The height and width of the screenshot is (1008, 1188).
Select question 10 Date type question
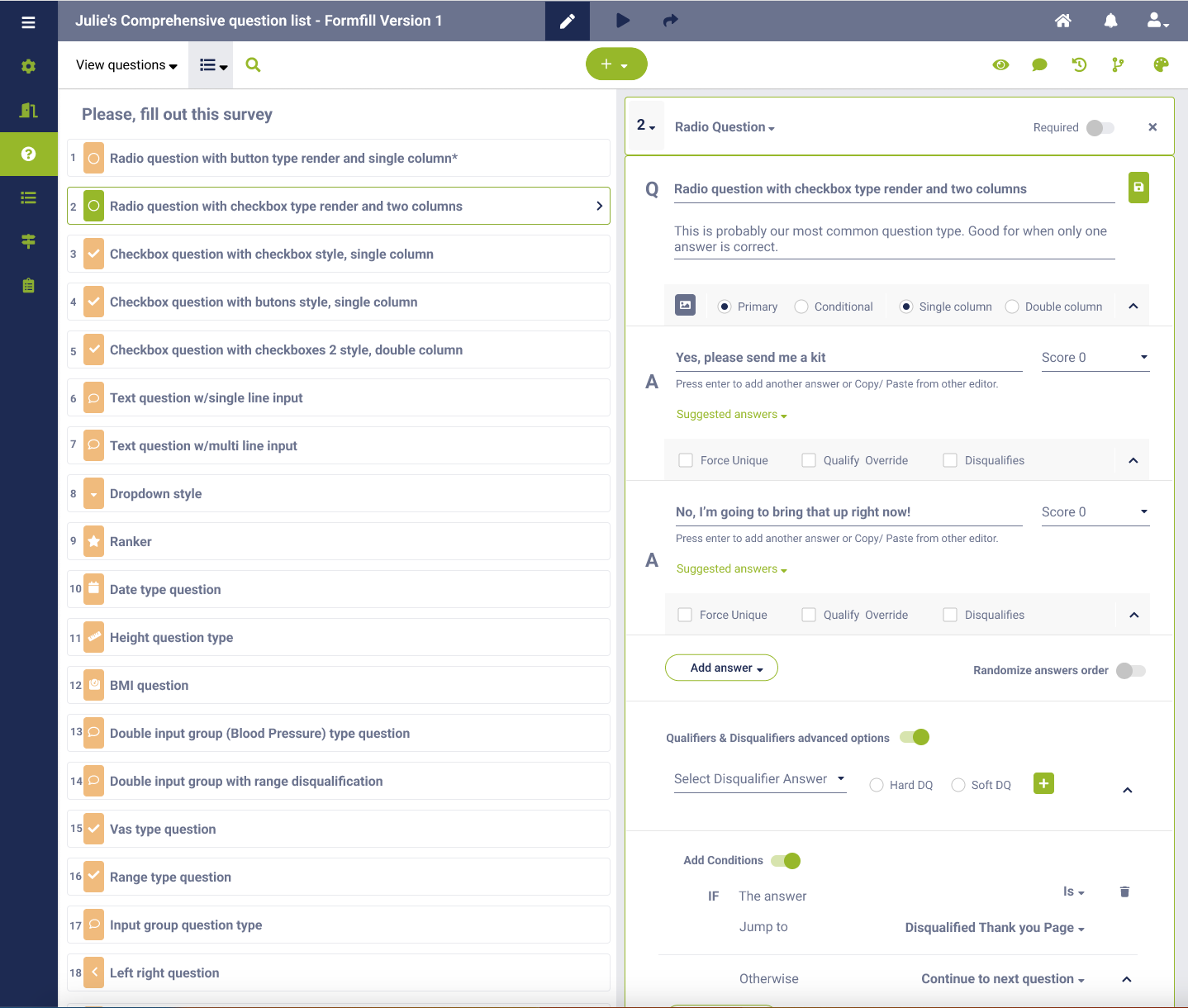coord(339,589)
